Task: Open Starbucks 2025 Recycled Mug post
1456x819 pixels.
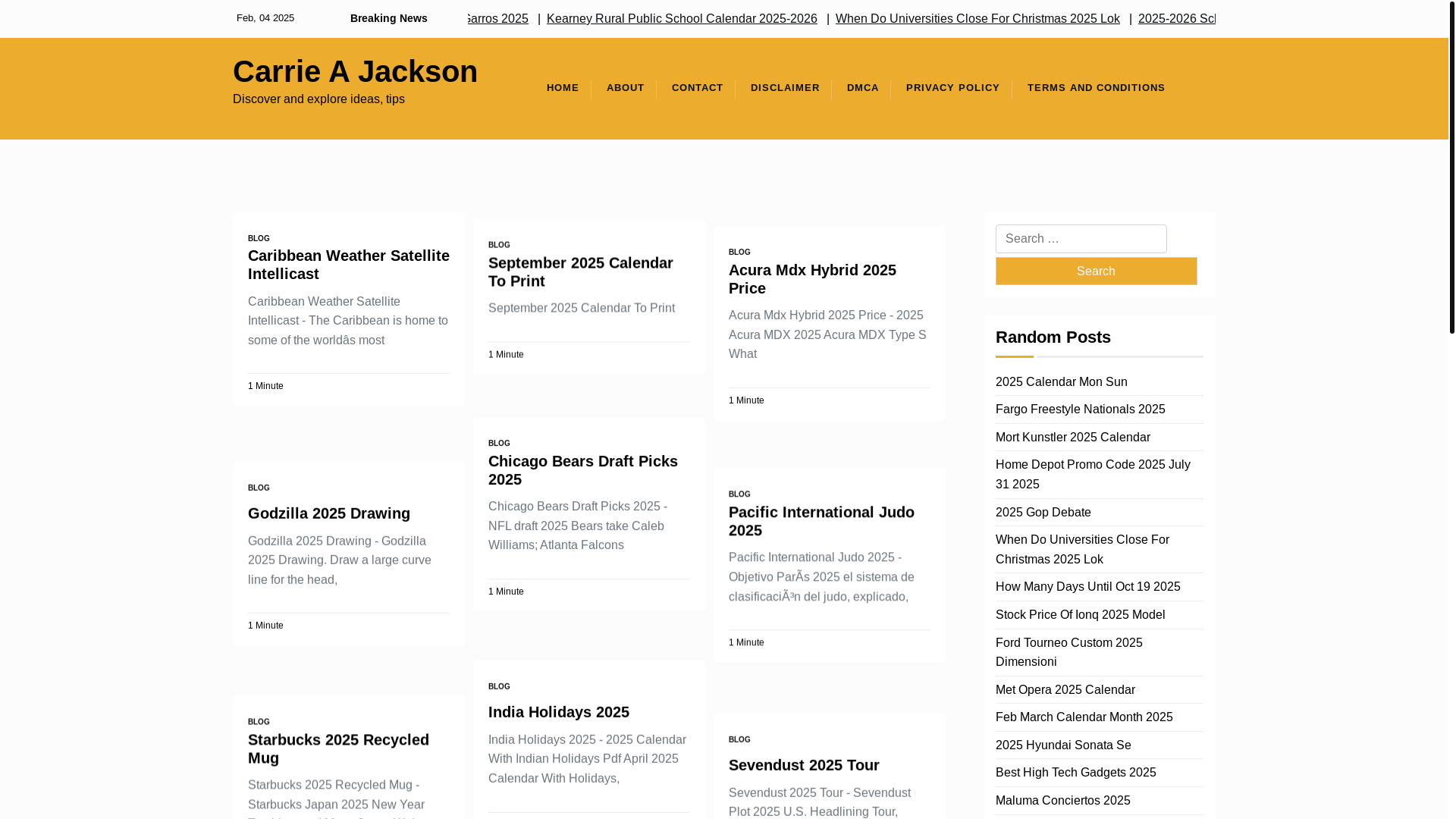Action: [338, 748]
